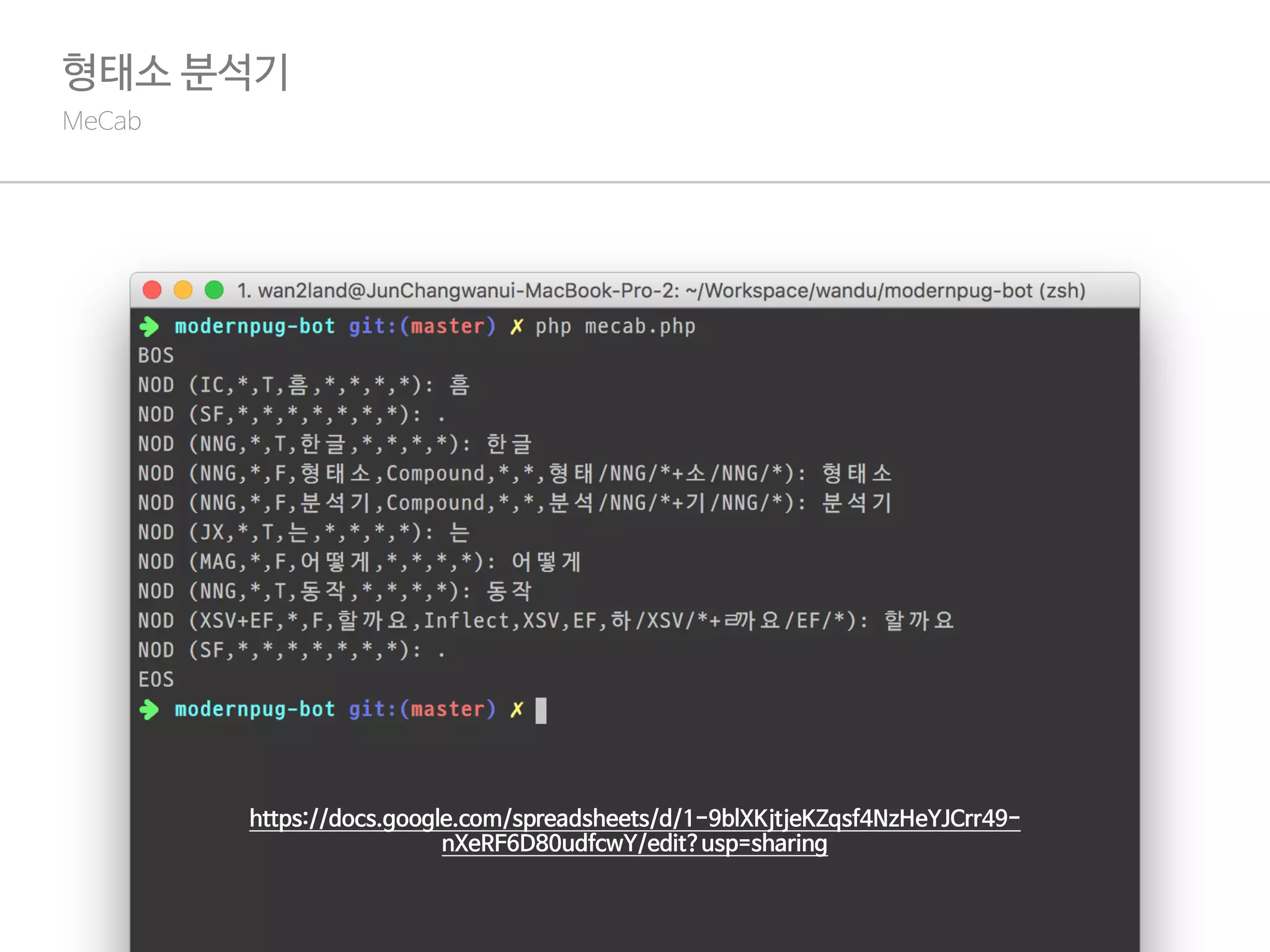
Task: Click the NOD line with JX tag
Action: 304,532
